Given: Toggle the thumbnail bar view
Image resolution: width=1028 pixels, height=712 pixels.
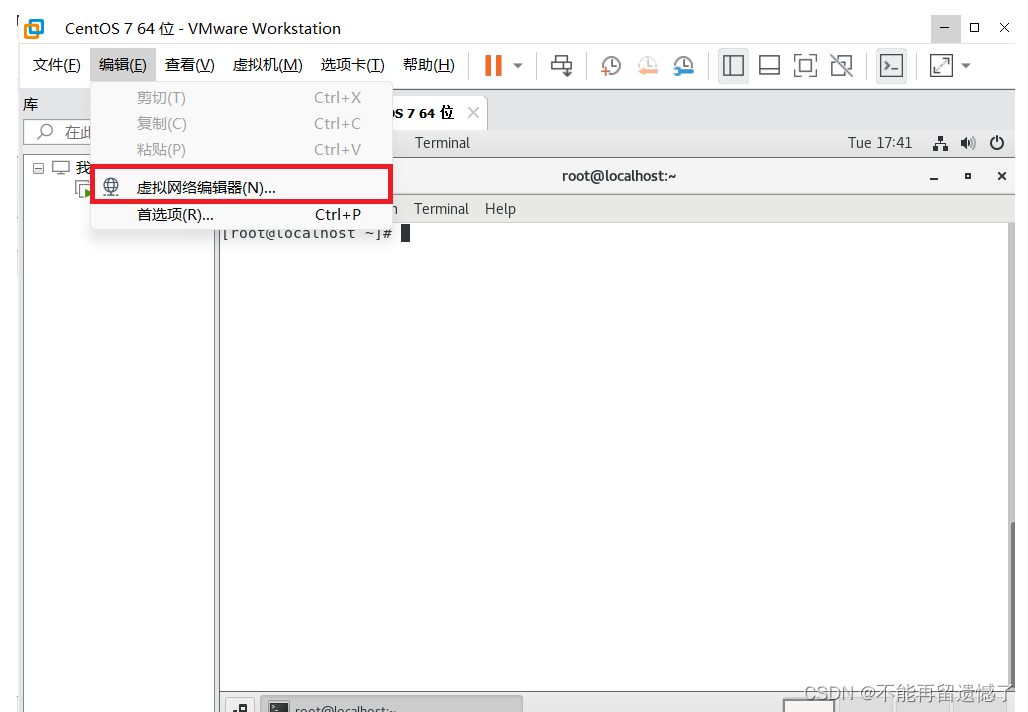Looking at the screenshot, I should click(x=769, y=66).
